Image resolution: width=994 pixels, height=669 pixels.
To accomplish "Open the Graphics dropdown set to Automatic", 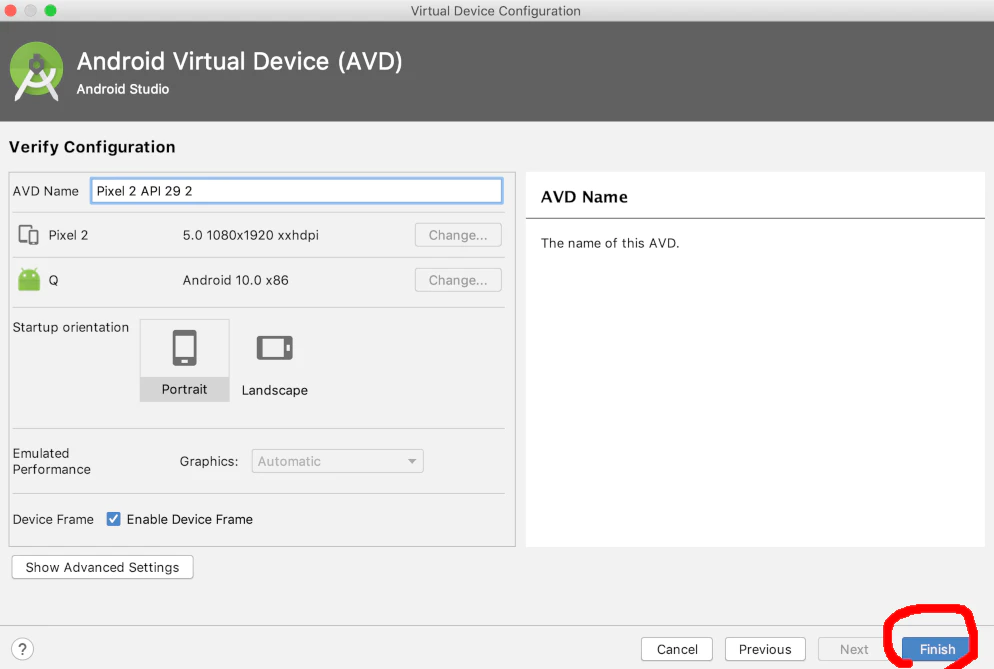I will coord(337,461).
